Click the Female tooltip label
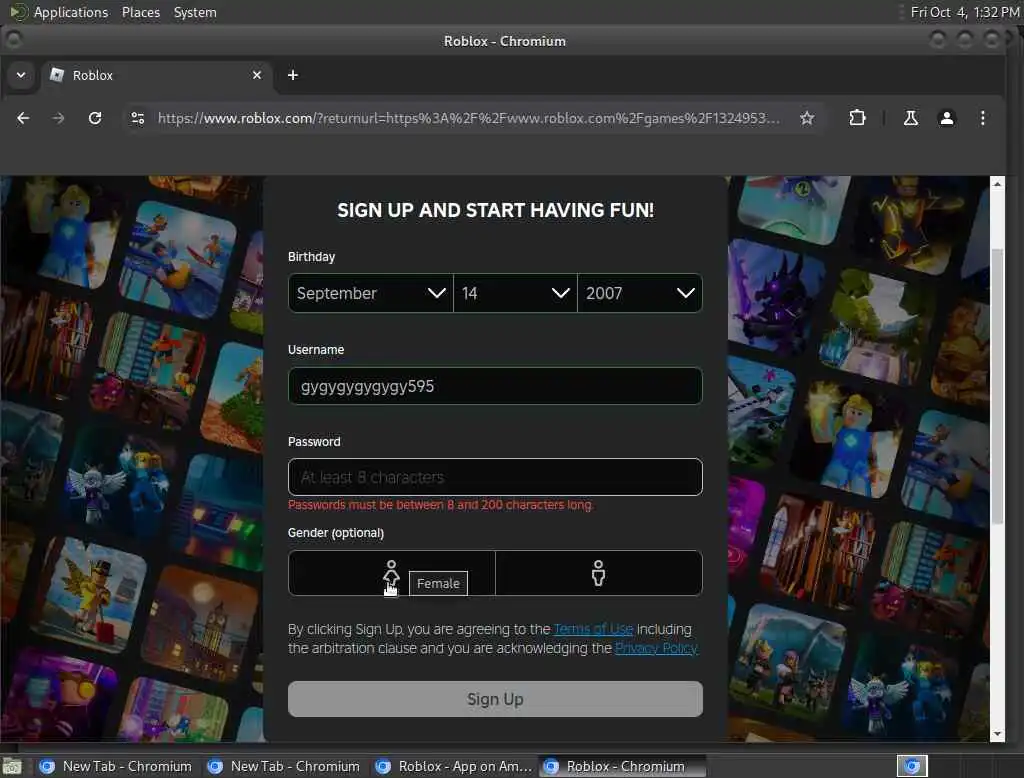Viewport: 1024px width, 778px height. tap(438, 583)
